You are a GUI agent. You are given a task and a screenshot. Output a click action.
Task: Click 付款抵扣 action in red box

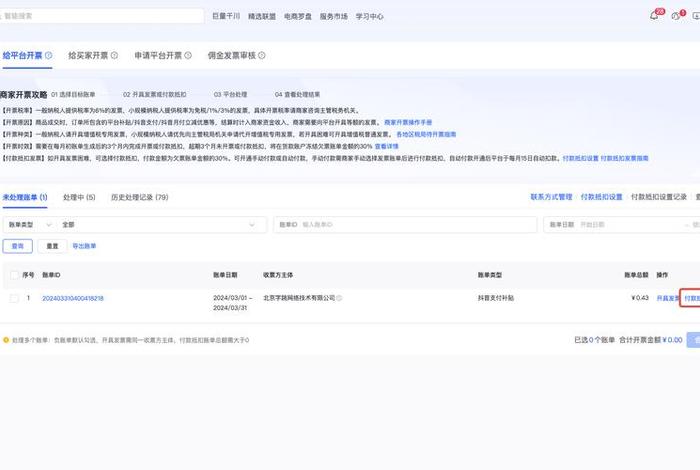[692, 298]
